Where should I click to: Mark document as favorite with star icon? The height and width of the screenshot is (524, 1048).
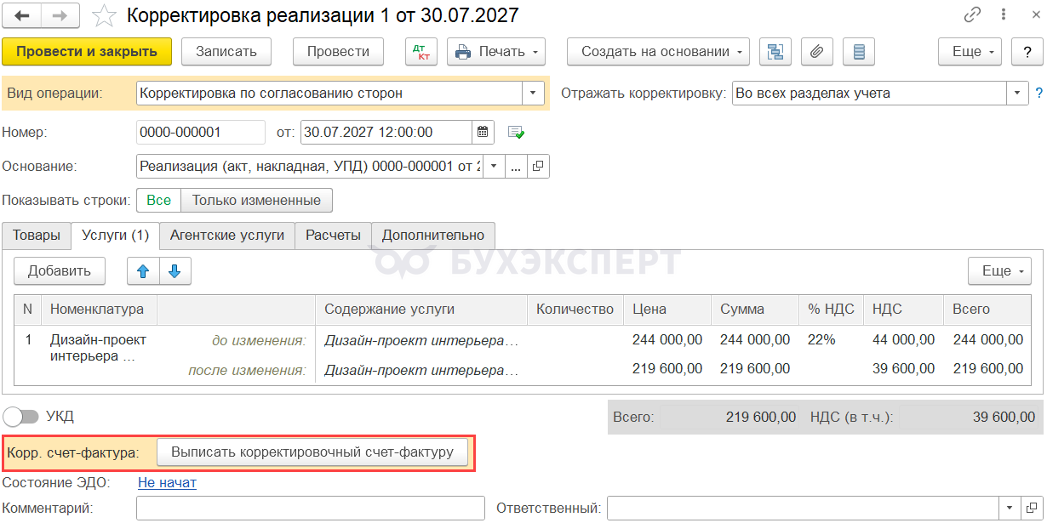coord(104,15)
